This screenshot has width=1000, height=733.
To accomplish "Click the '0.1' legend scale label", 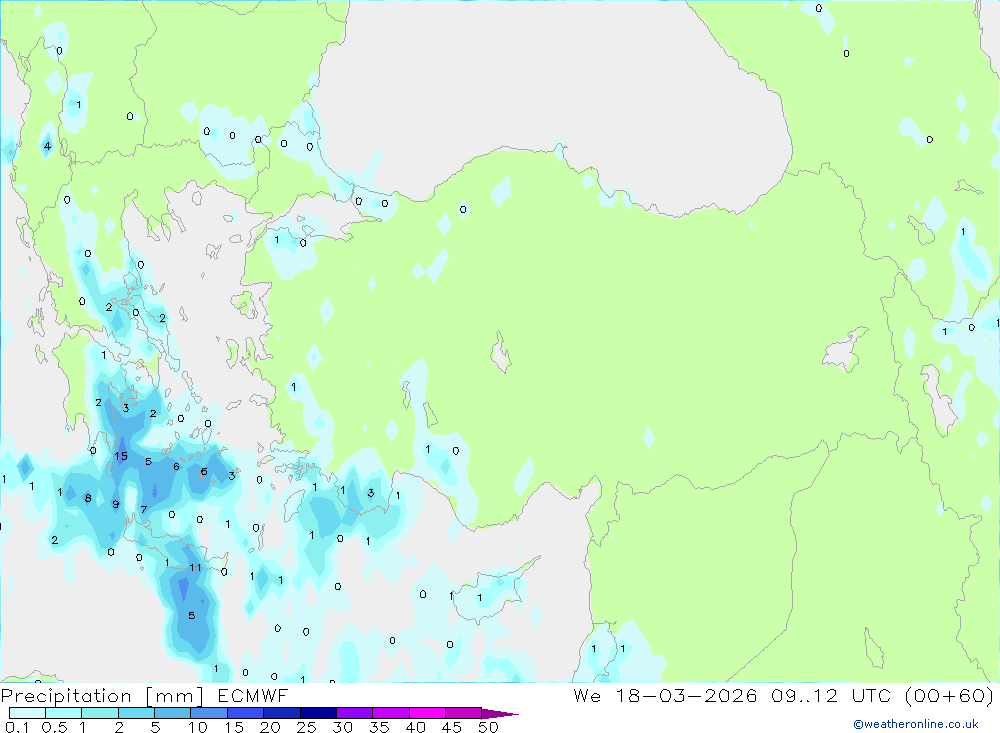I will click(x=17, y=727).
